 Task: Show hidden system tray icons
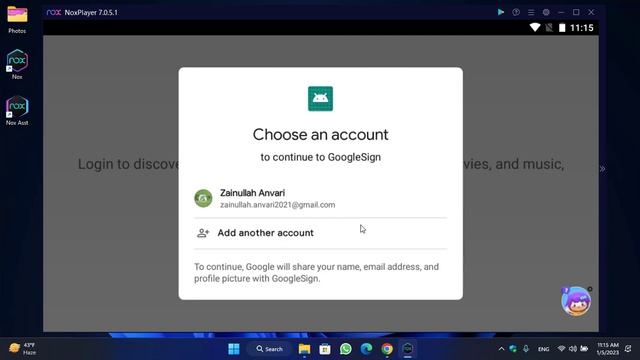click(x=501, y=349)
